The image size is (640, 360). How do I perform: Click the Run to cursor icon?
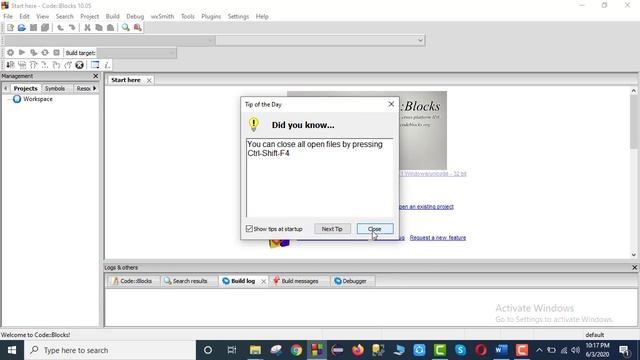[x=22, y=65]
